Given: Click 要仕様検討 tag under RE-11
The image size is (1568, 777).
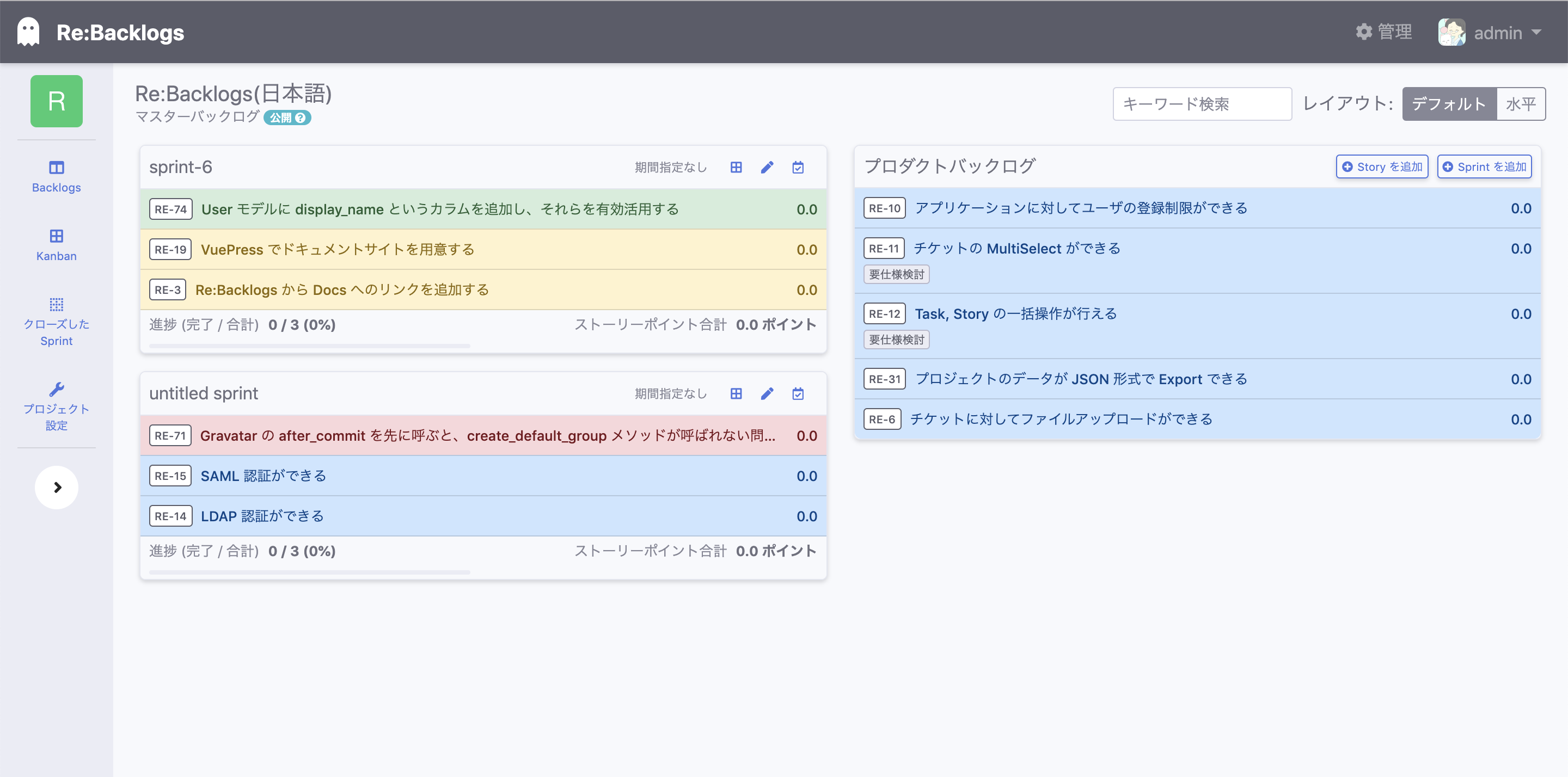Looking at the screenshot, I should (896, 274).
